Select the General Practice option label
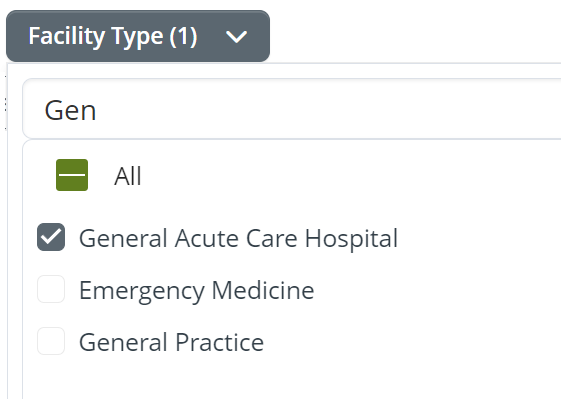Viewport: 561px width, 399px height. tap(171, 342)
